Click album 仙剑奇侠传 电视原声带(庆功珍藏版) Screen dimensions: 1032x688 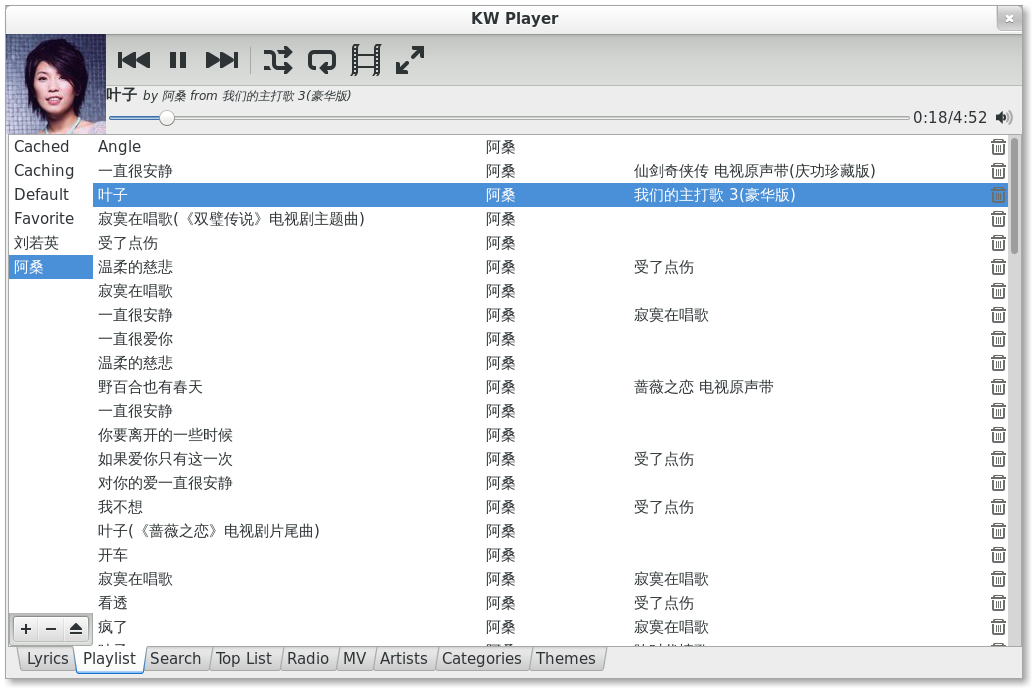click(x=754, y=171)
